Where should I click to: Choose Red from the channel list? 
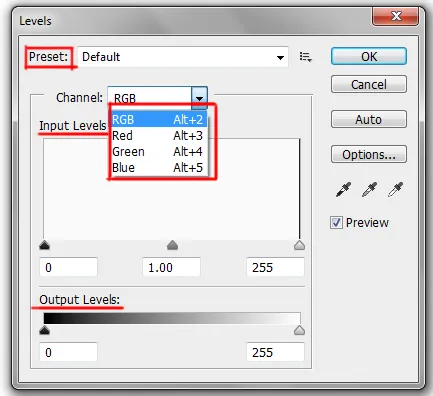click(157, 136)
